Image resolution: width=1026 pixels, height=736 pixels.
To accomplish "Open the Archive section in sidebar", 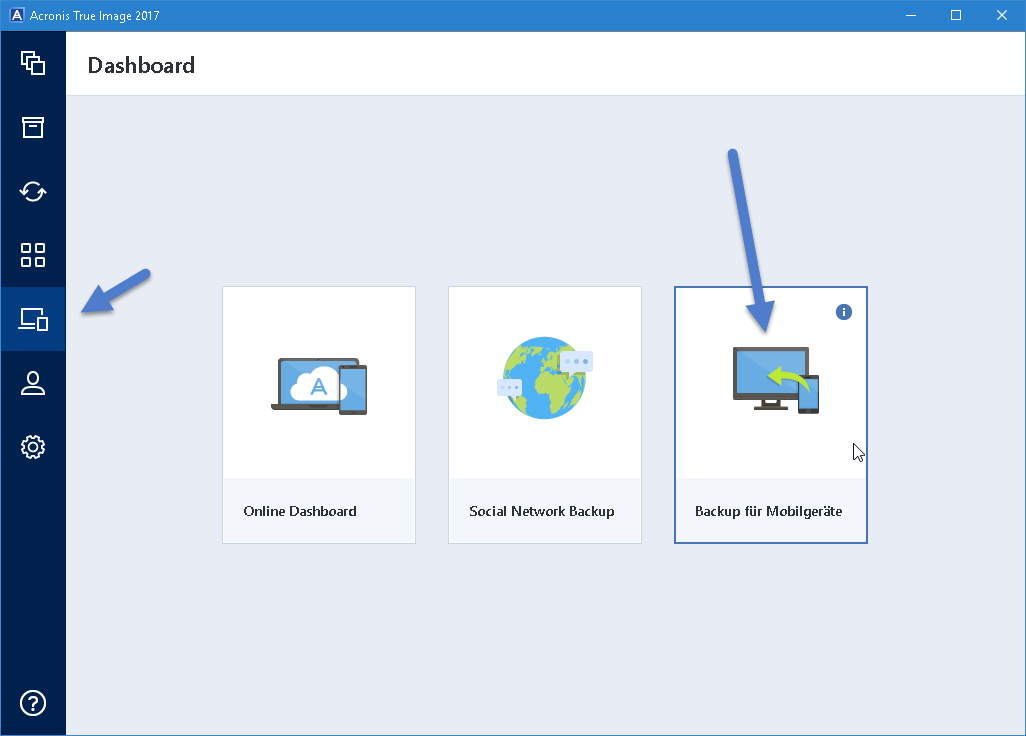I will 33,127.
